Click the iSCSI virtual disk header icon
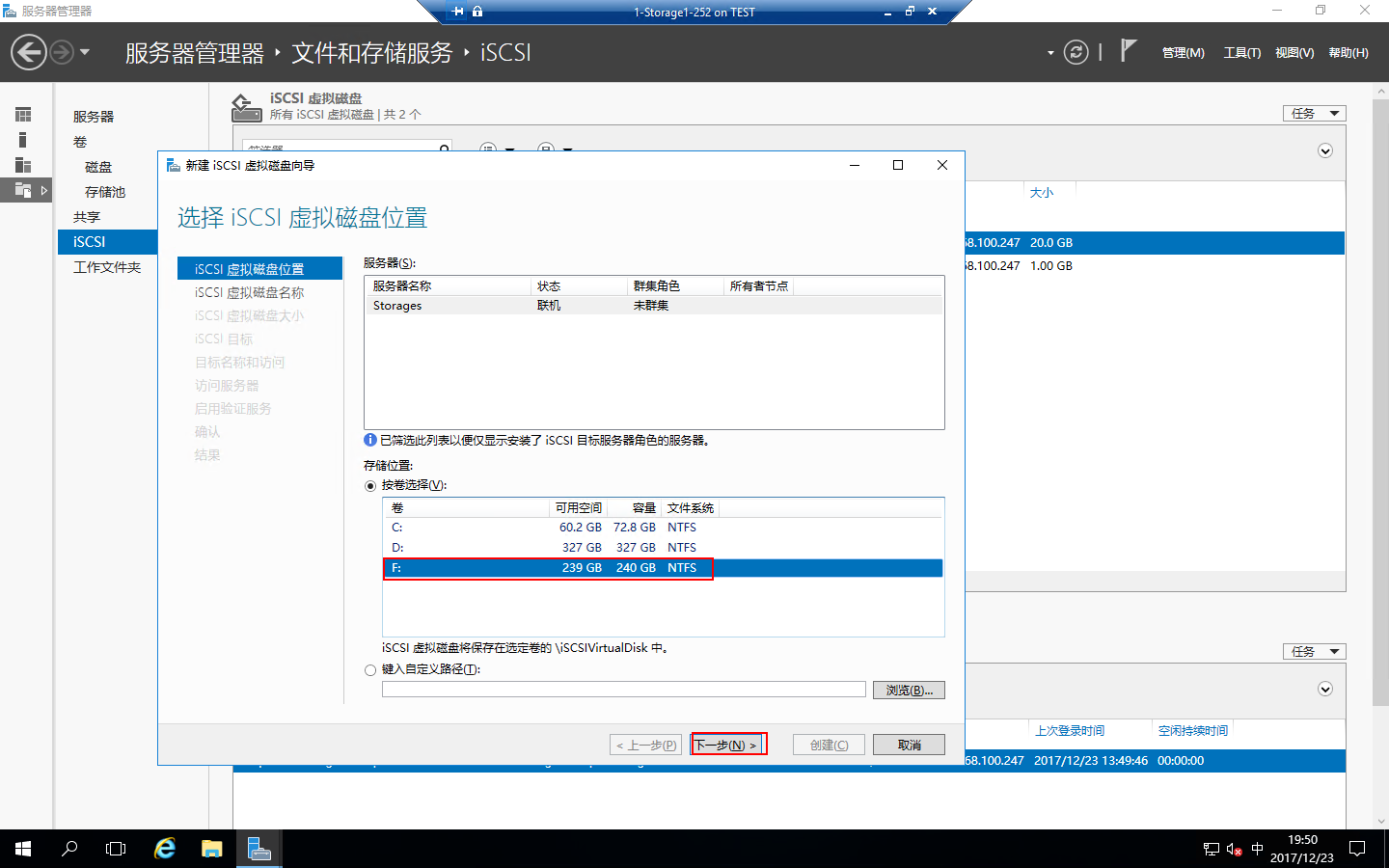Viewport: 1389px width, 868px height. 246,107
